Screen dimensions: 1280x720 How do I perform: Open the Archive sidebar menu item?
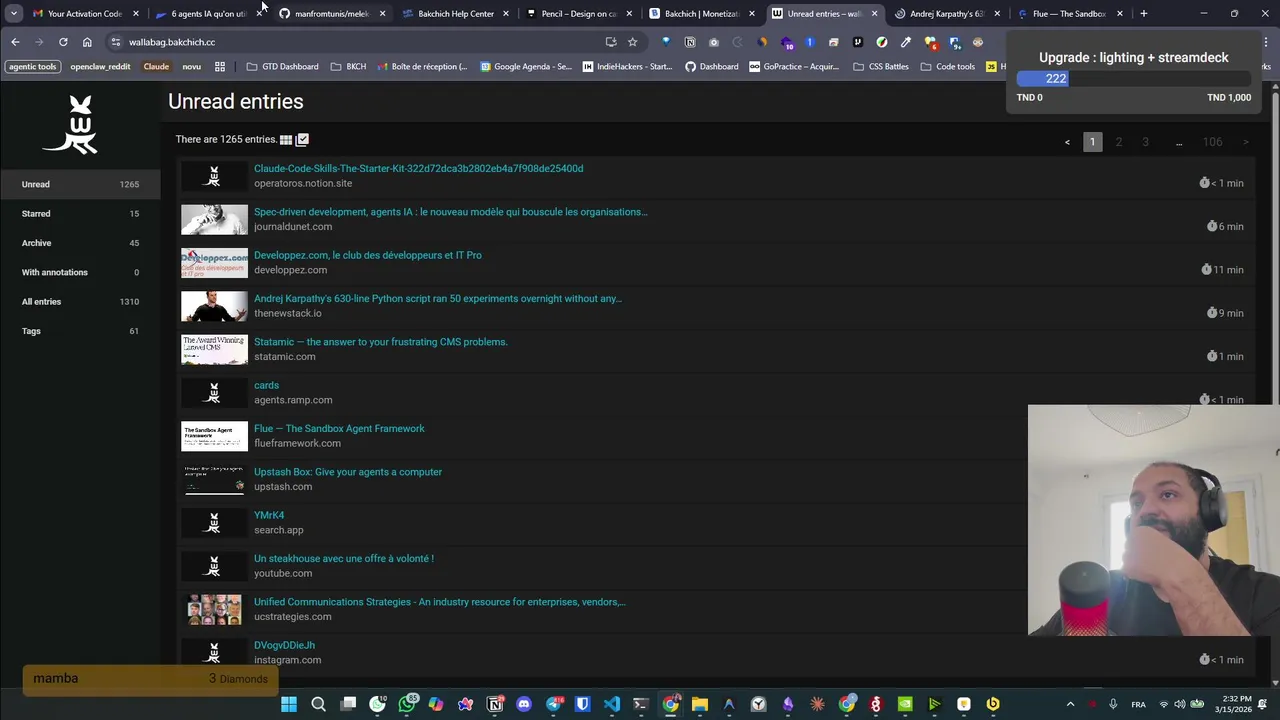tap(80, 243)
